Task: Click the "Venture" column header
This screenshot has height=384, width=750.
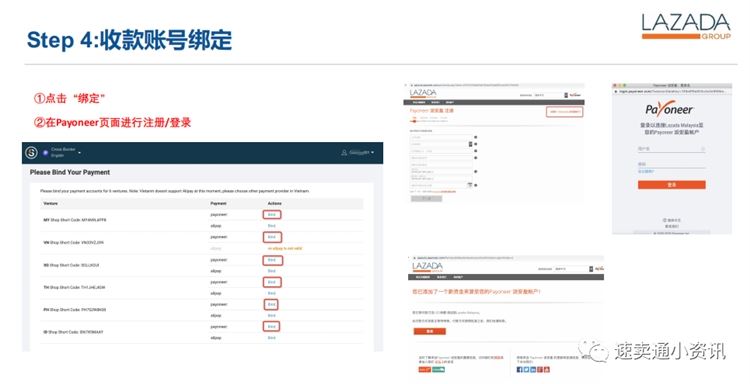Action: pyautogui.click(x=50, y=203)
